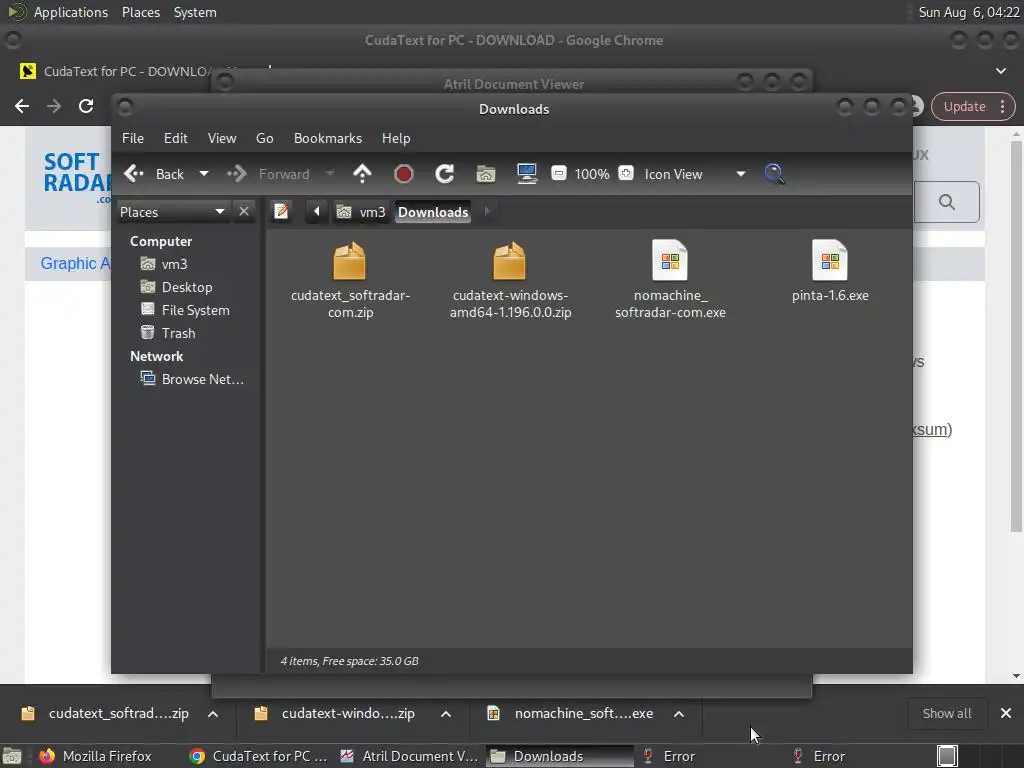Zoom in with the plus icon
Screen dimensions: 1024x768
click(x=626, y=173)
